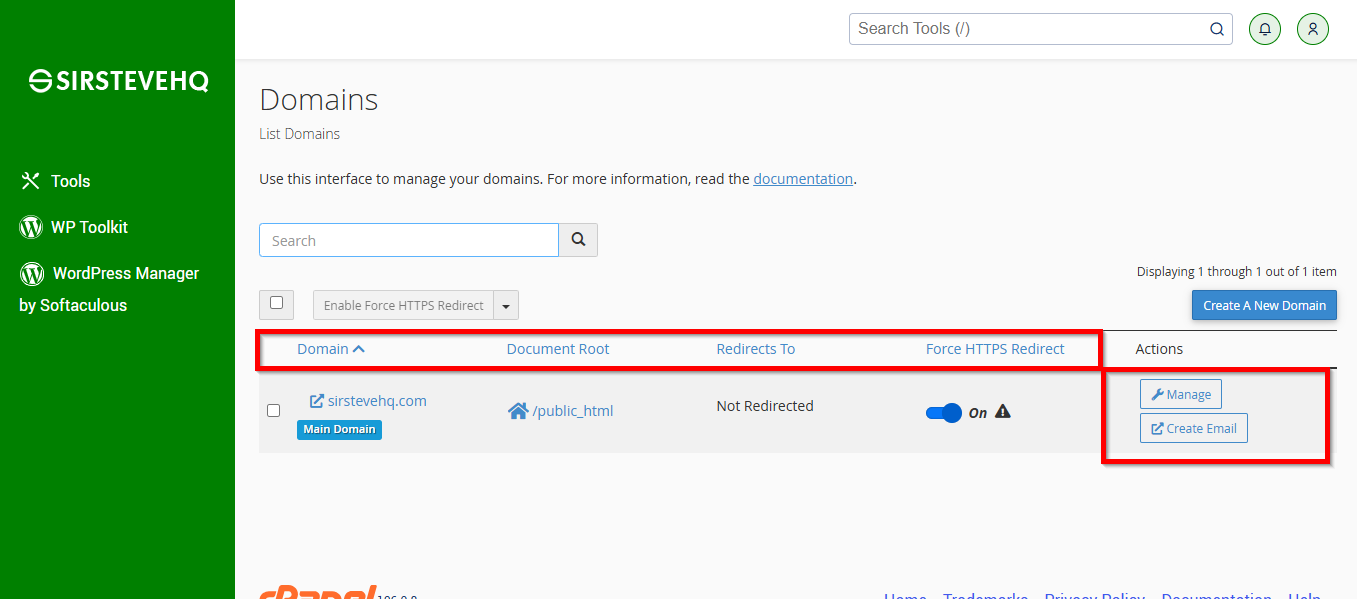The width and height of the screenshot is (1357, 599).
Task: Click the home icon beside /public_html
Action: pos(518,411)
